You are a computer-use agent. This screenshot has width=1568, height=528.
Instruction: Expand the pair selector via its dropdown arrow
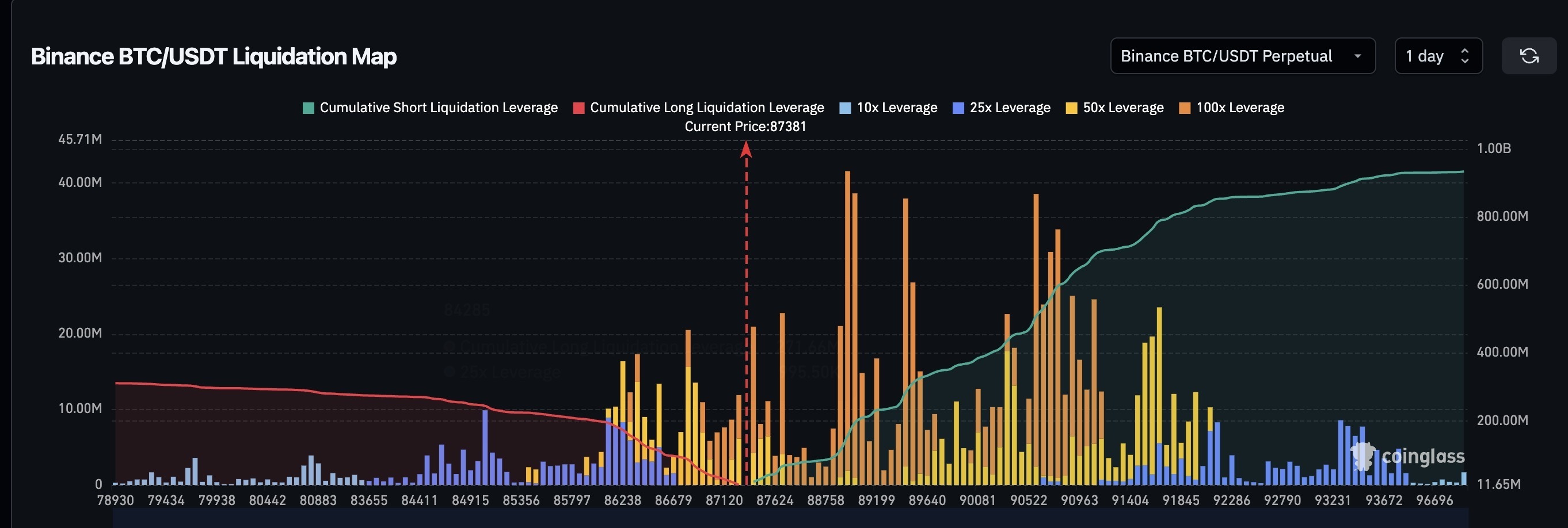coord(1358,56)
